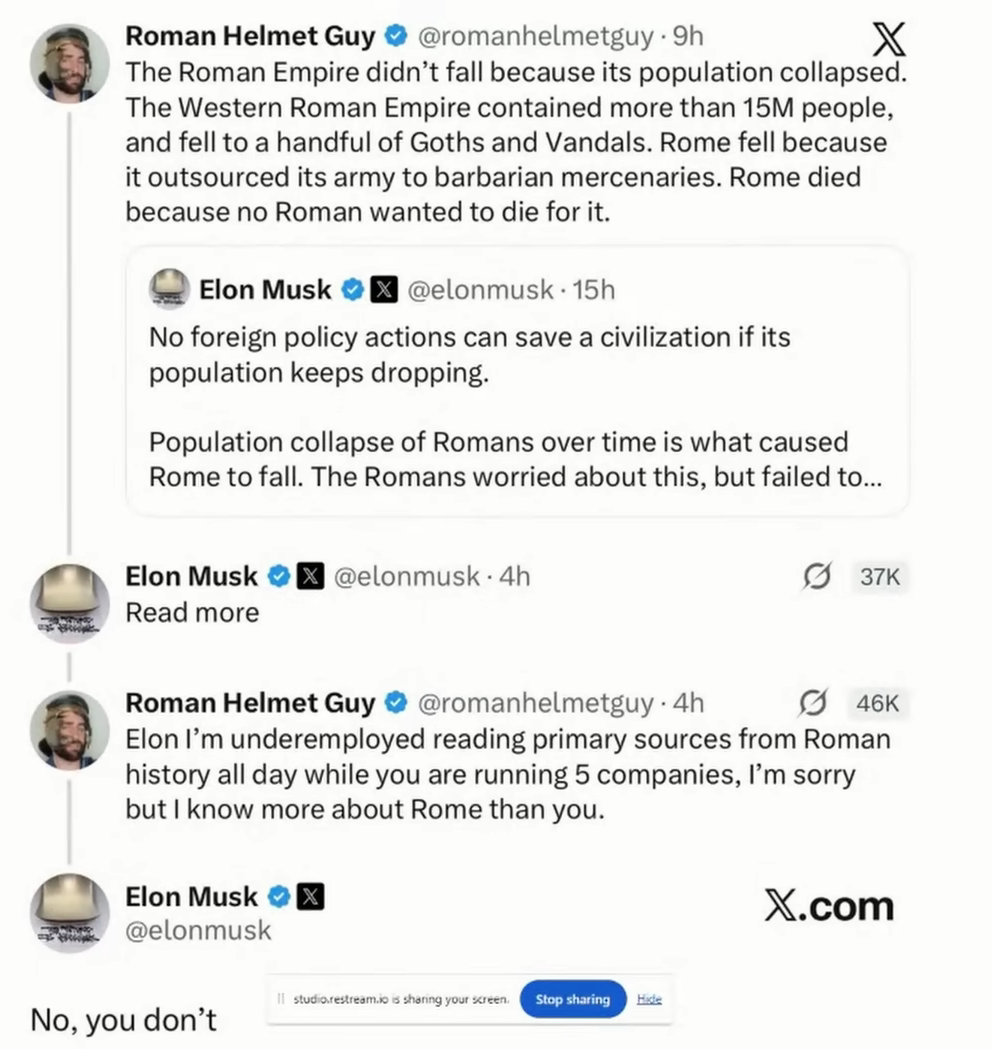
Task: Click the "Read more" reply text
Action: click(192, 613)
